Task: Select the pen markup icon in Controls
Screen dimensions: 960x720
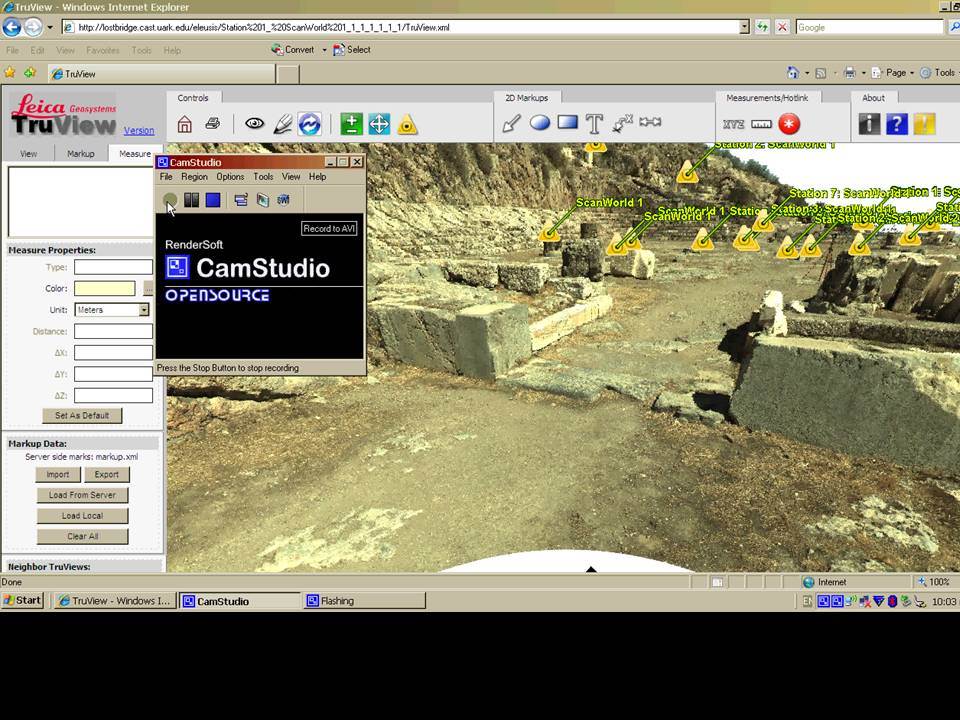Action: coord(282,124)
